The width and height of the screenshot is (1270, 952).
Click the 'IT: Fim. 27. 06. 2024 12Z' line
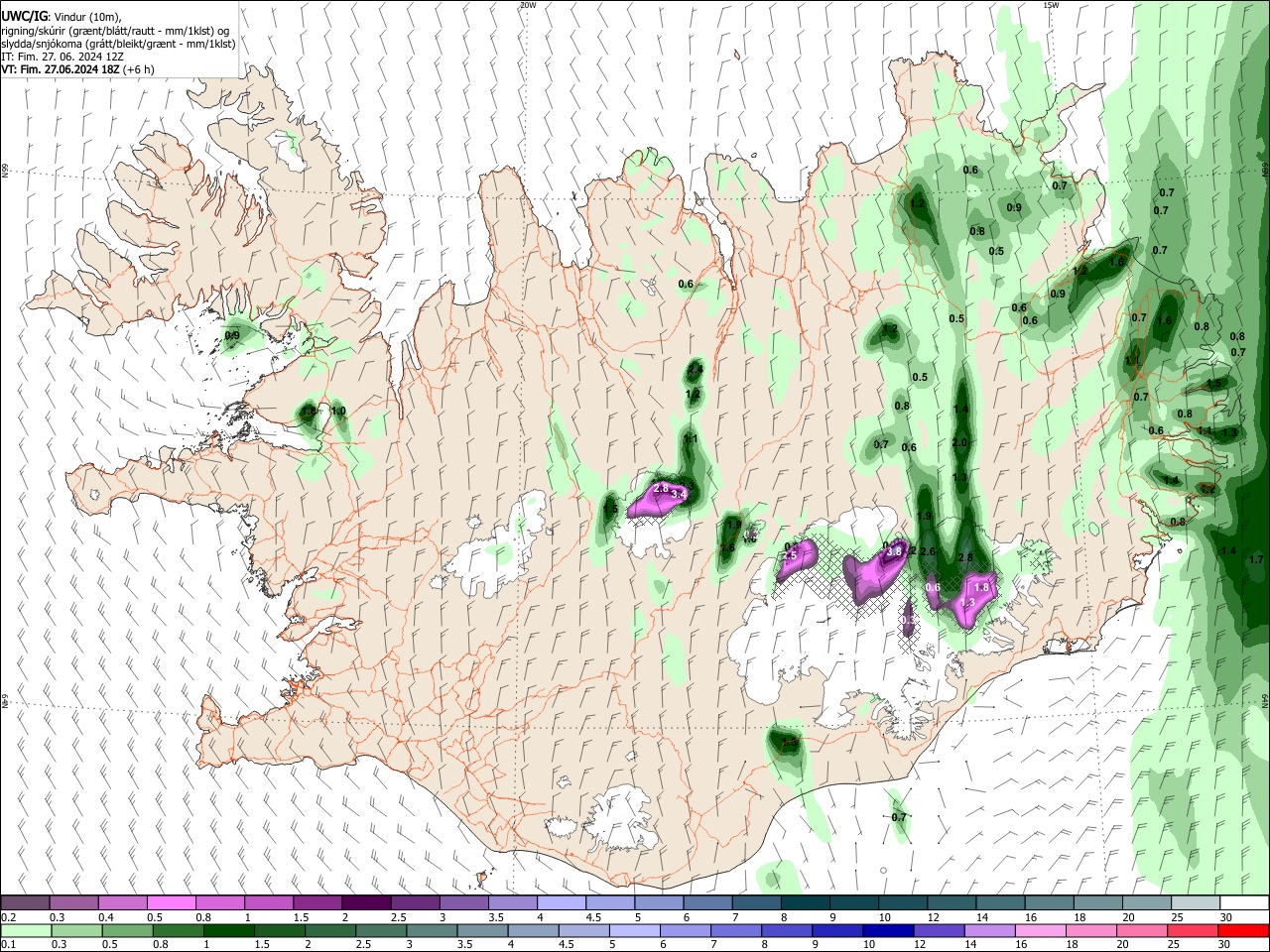[63, 58]
